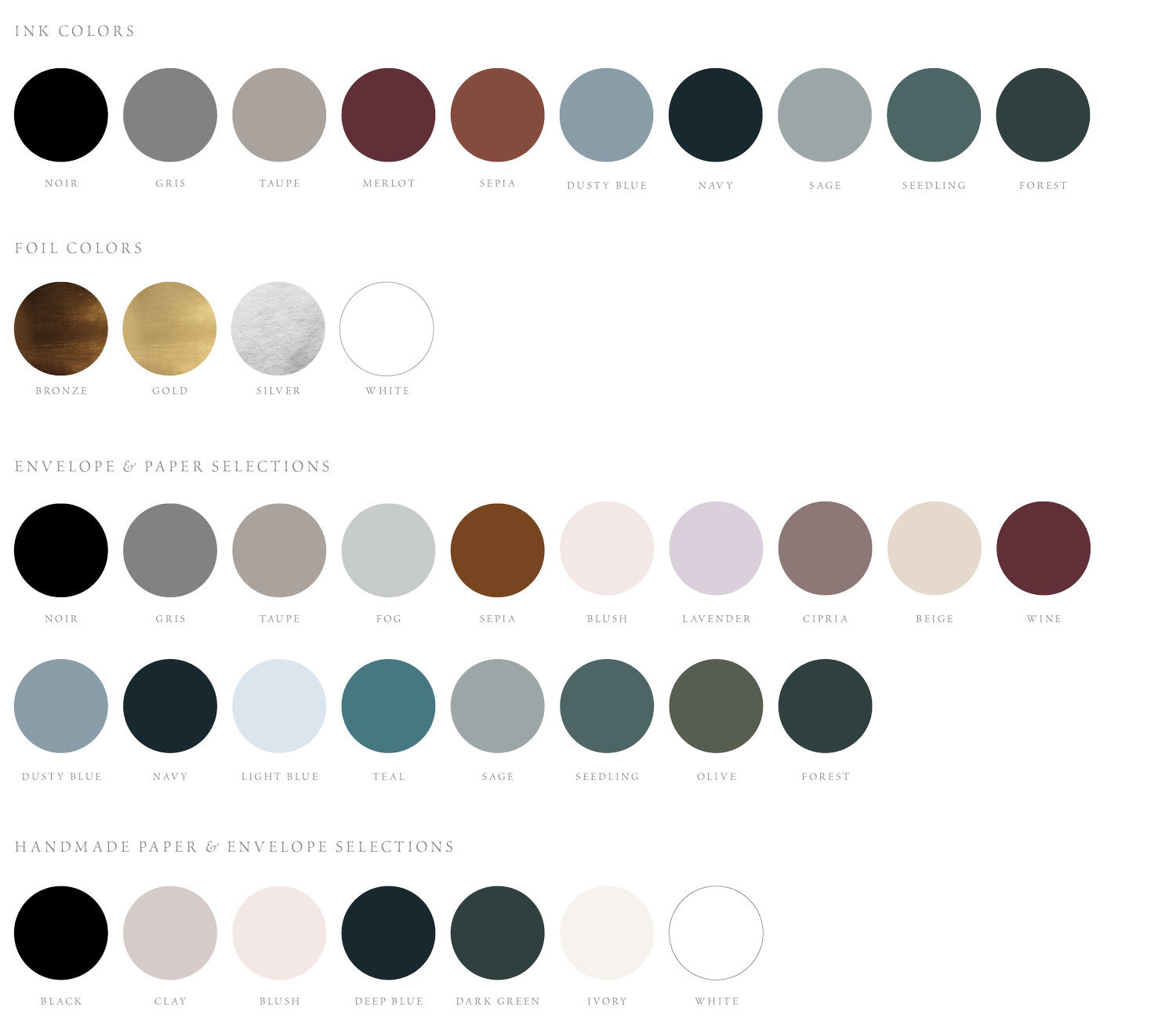The image size is (1176, 1029).
Task: Pick the Wine envelope color
Action: 1043,549
